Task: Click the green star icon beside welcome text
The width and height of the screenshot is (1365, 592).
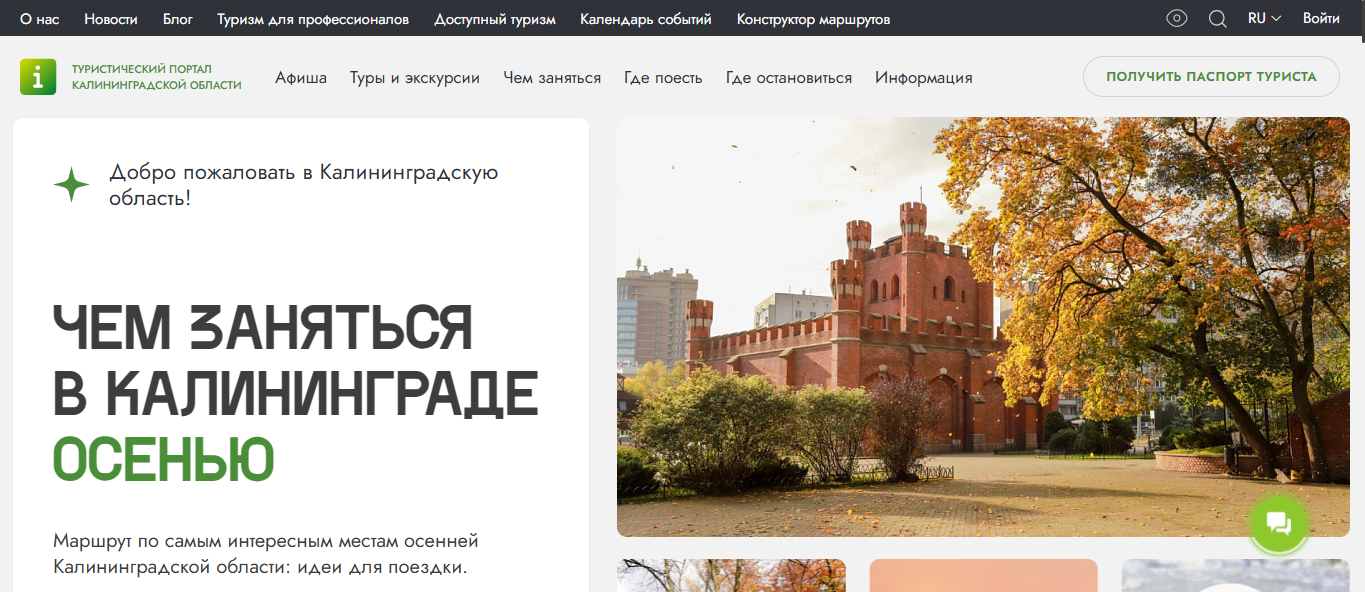Action: (x=71, y=185)
